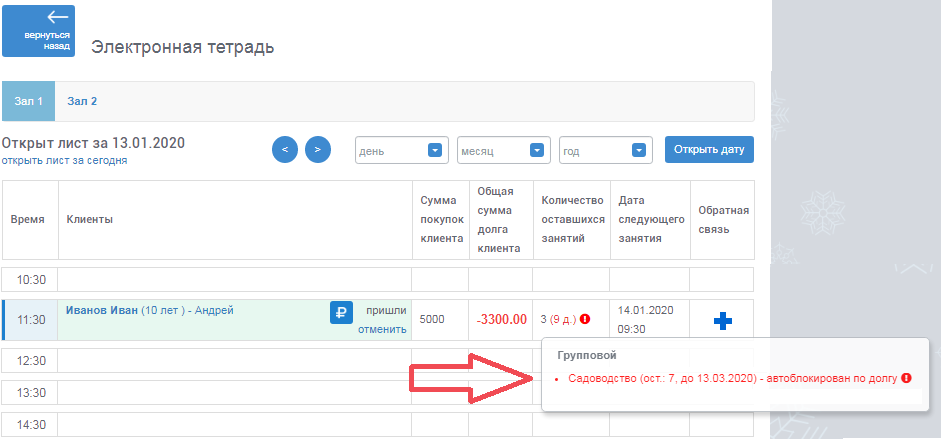Screen dimensions: 941x439
Task: Click the empty clients cell in the 10:30 row
Action: tap(235, 280)
